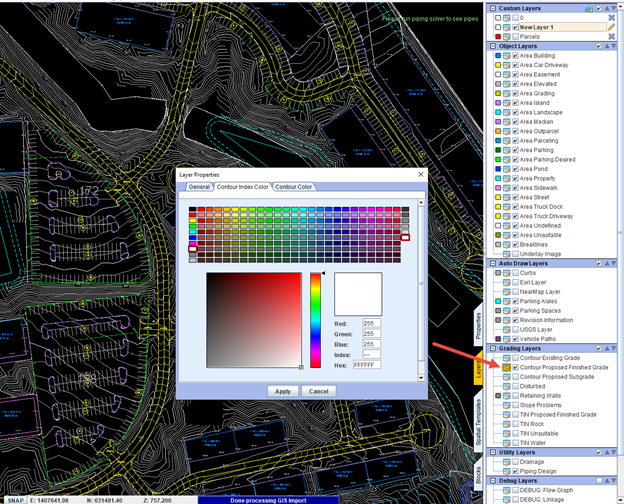Viewport: 624px width, 504px height.
Task: Toggle all Object Layers header checkbox
Action: click(599, 46)
